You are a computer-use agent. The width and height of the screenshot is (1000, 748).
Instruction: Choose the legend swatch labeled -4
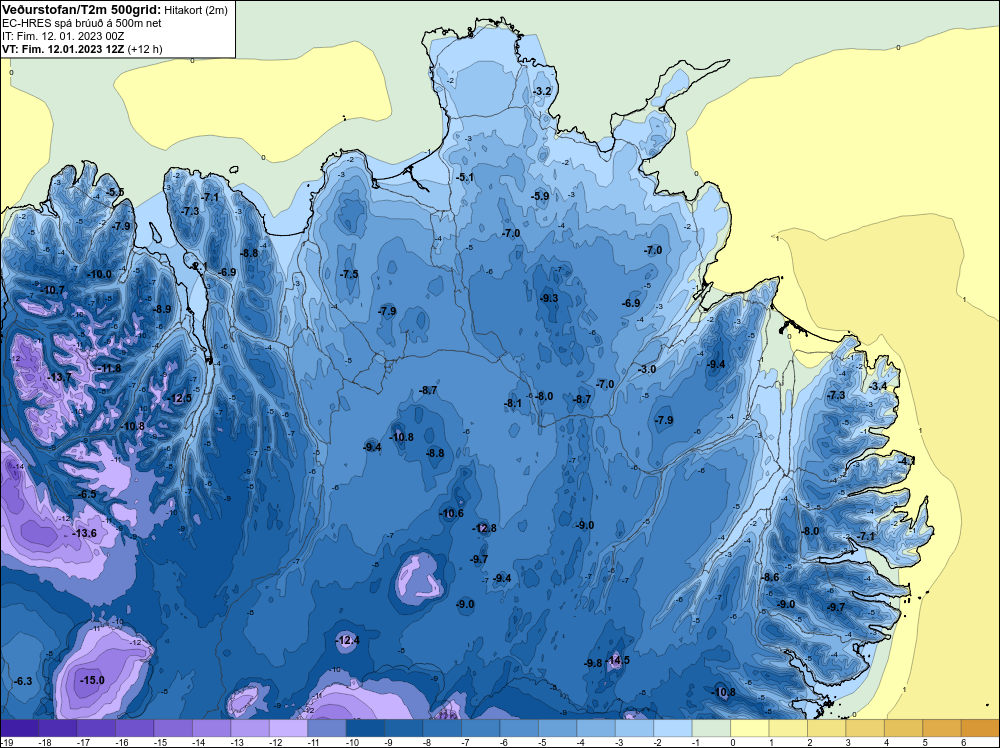point(596,728)
